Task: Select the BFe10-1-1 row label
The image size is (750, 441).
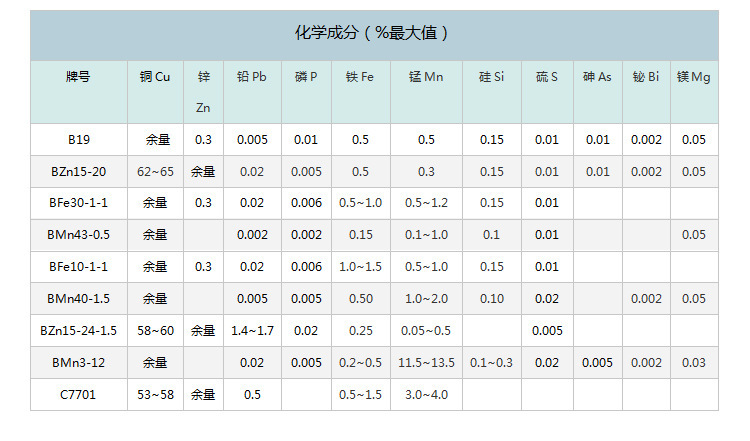Action: [x=79, y=266]
